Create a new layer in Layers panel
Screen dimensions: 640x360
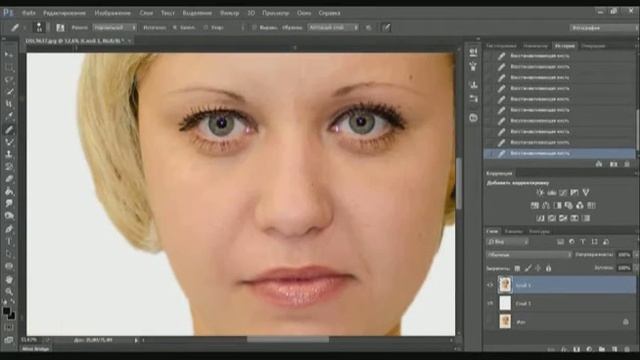pos(614,349)
